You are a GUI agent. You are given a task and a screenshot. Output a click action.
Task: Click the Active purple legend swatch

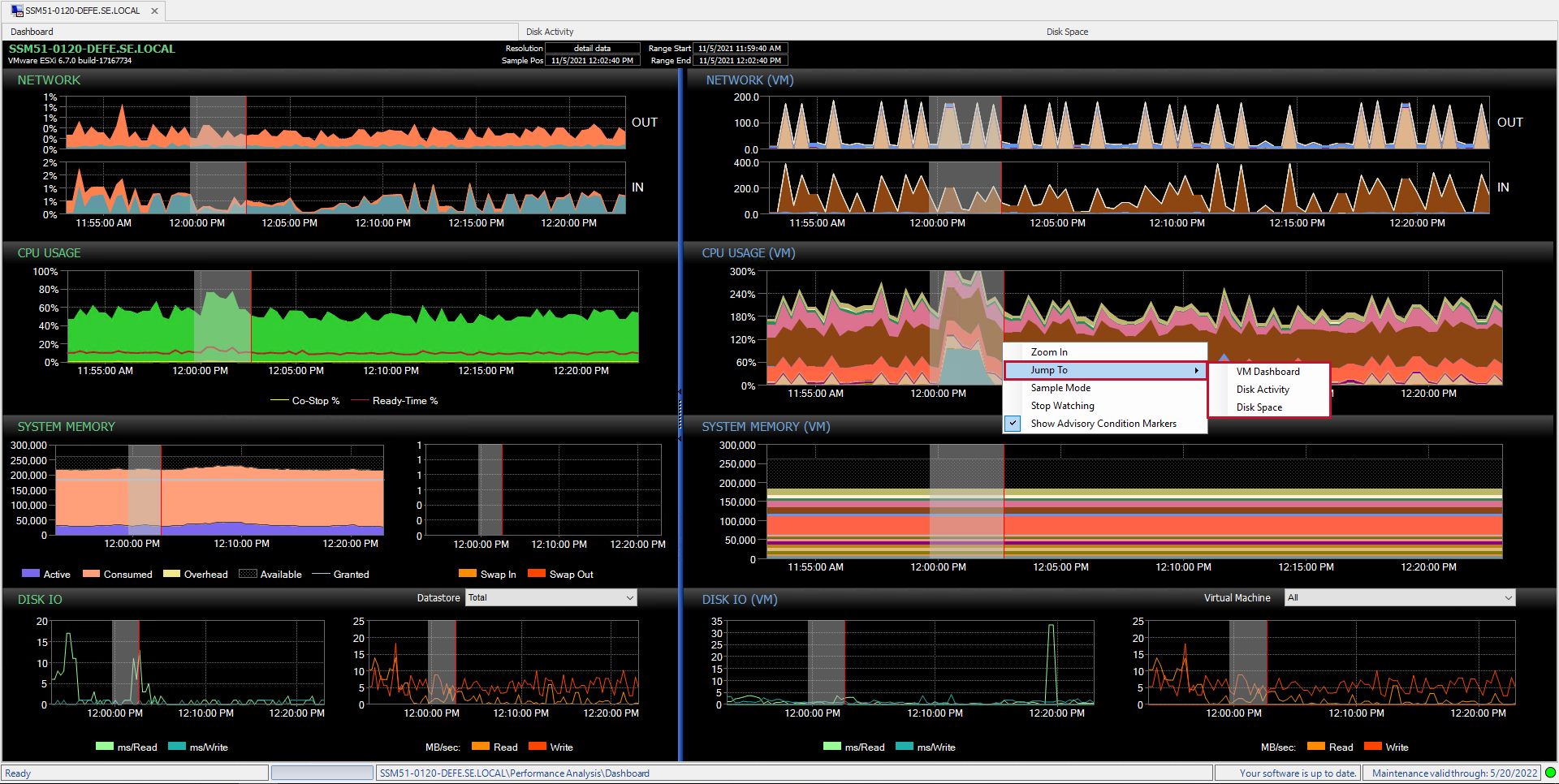tap(31, 574)
